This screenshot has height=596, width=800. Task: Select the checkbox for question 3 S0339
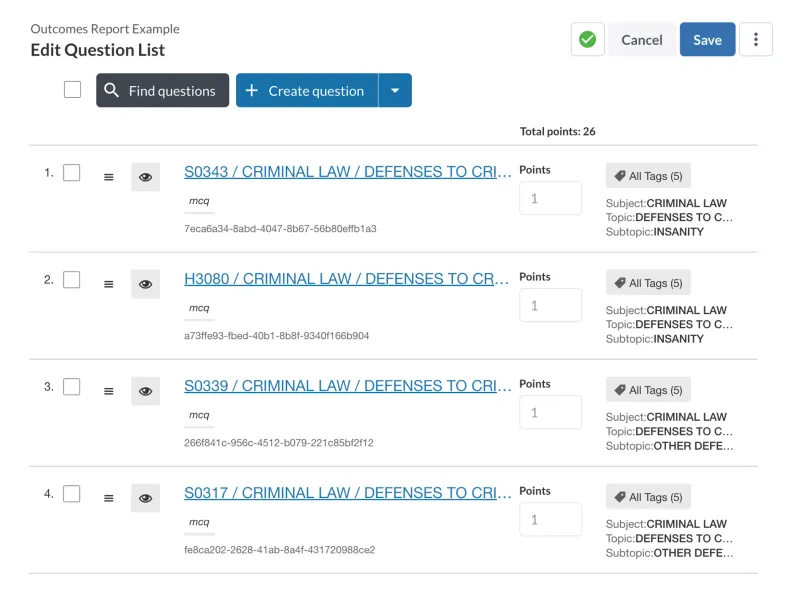(x=71, y=387)
